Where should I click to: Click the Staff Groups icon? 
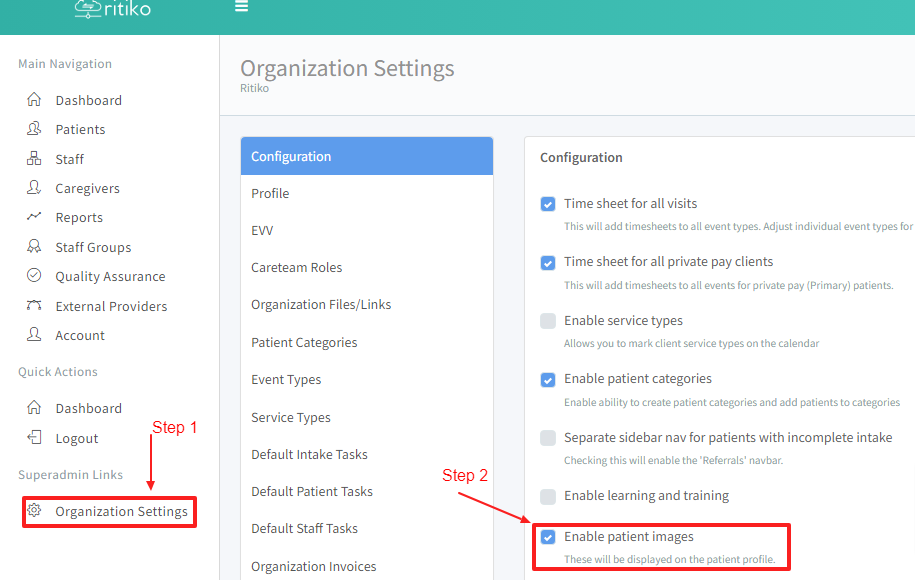(x=34, y=247)
